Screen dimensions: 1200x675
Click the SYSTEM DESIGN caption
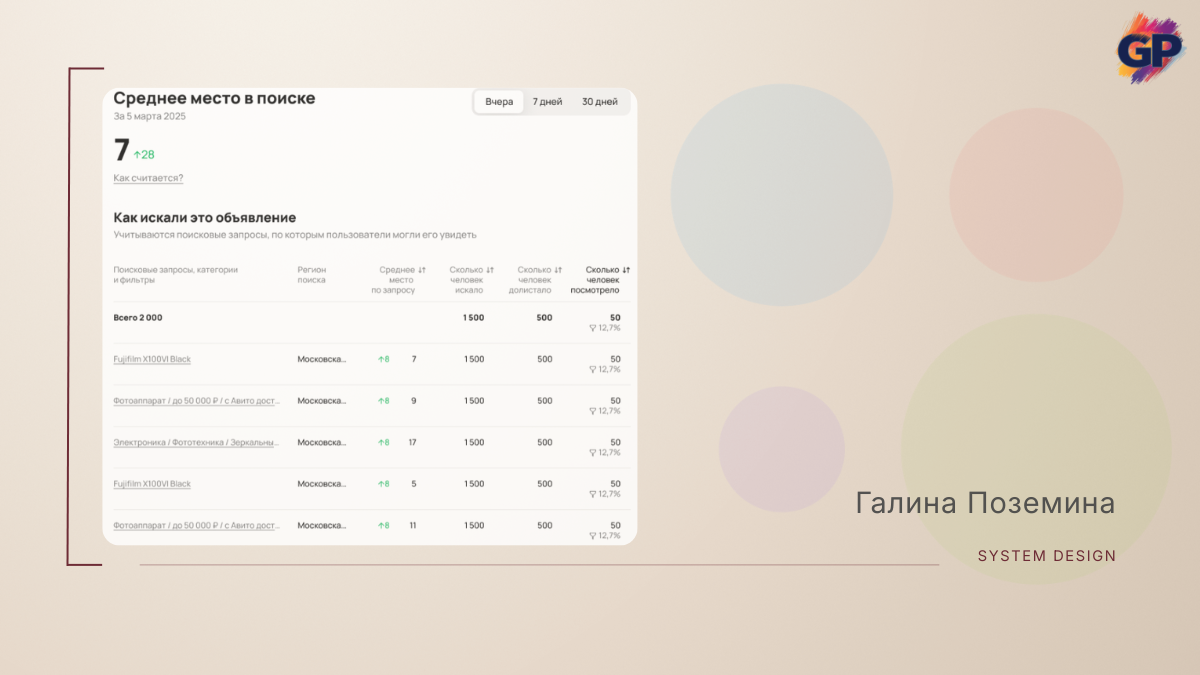click(x=1046, y=556)
